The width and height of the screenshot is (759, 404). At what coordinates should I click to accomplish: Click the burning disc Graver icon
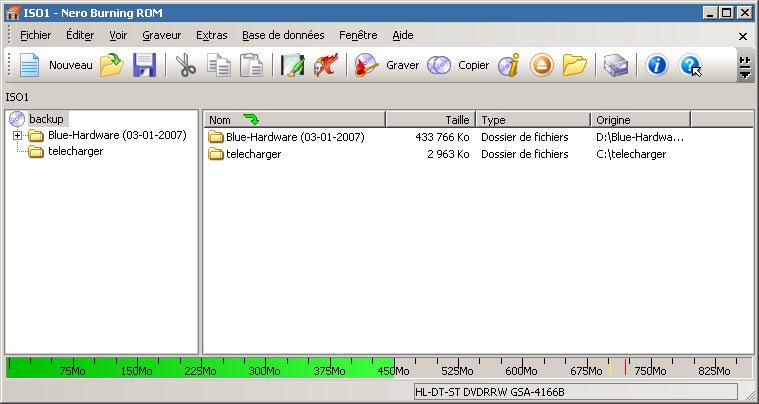[x=366, y=65]
